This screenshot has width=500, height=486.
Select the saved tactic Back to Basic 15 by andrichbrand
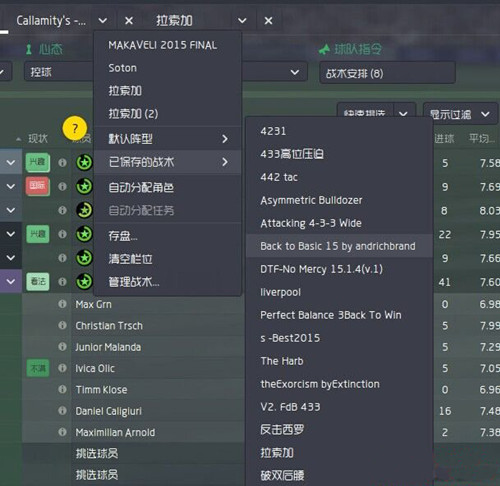[x=339, y=246]
